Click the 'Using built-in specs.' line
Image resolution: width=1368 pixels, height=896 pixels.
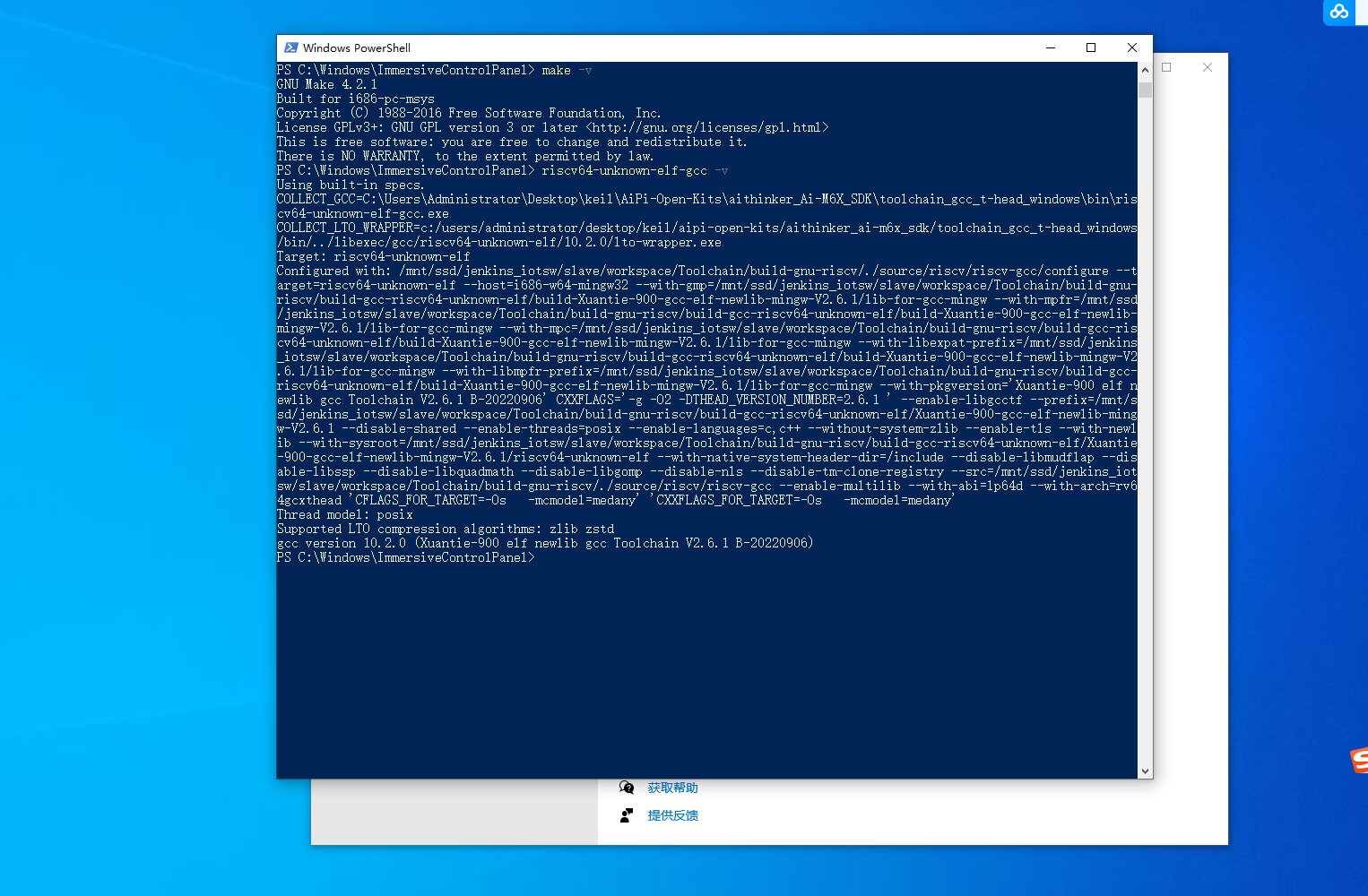pos(351,185)
